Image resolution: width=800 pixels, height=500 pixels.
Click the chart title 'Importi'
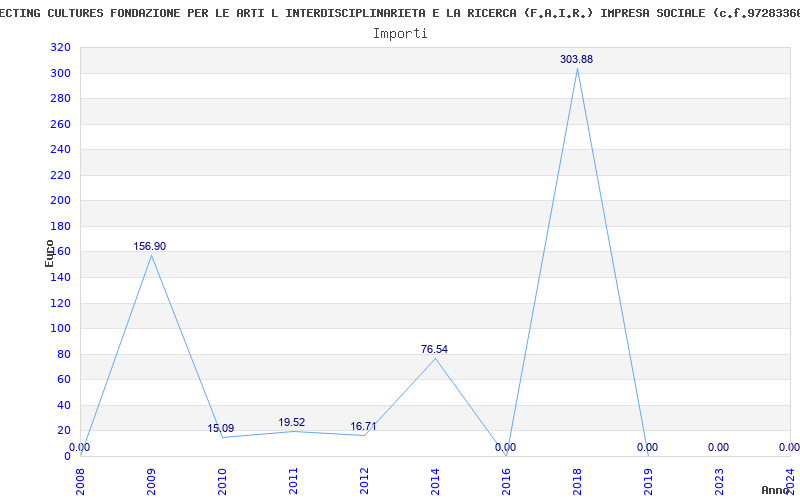(x=400, y=34)
